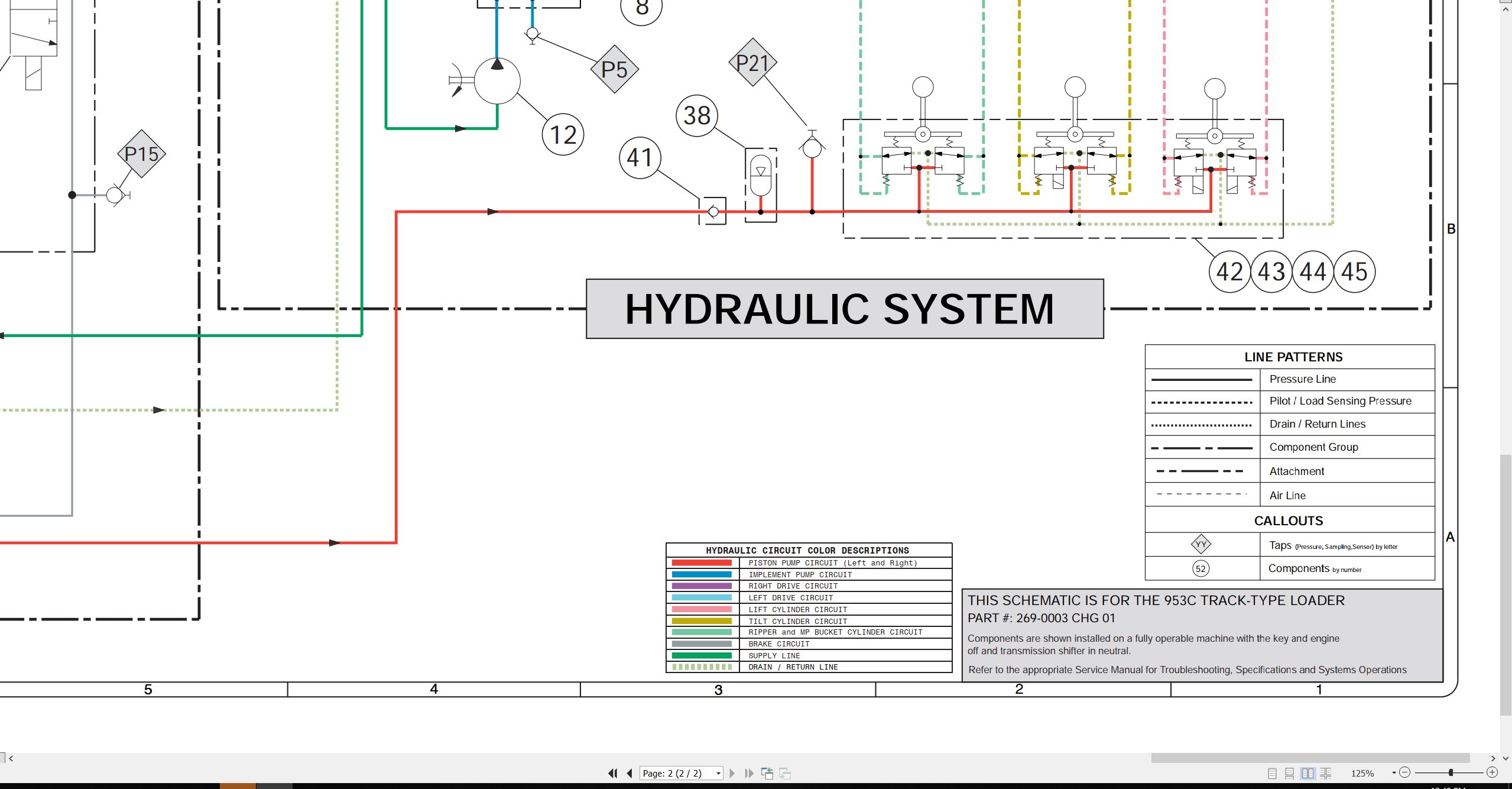Viewport: 1512px width, 789px height.
Task: Click the Component Group legend entry
Action: click(x=1290, y=447)
